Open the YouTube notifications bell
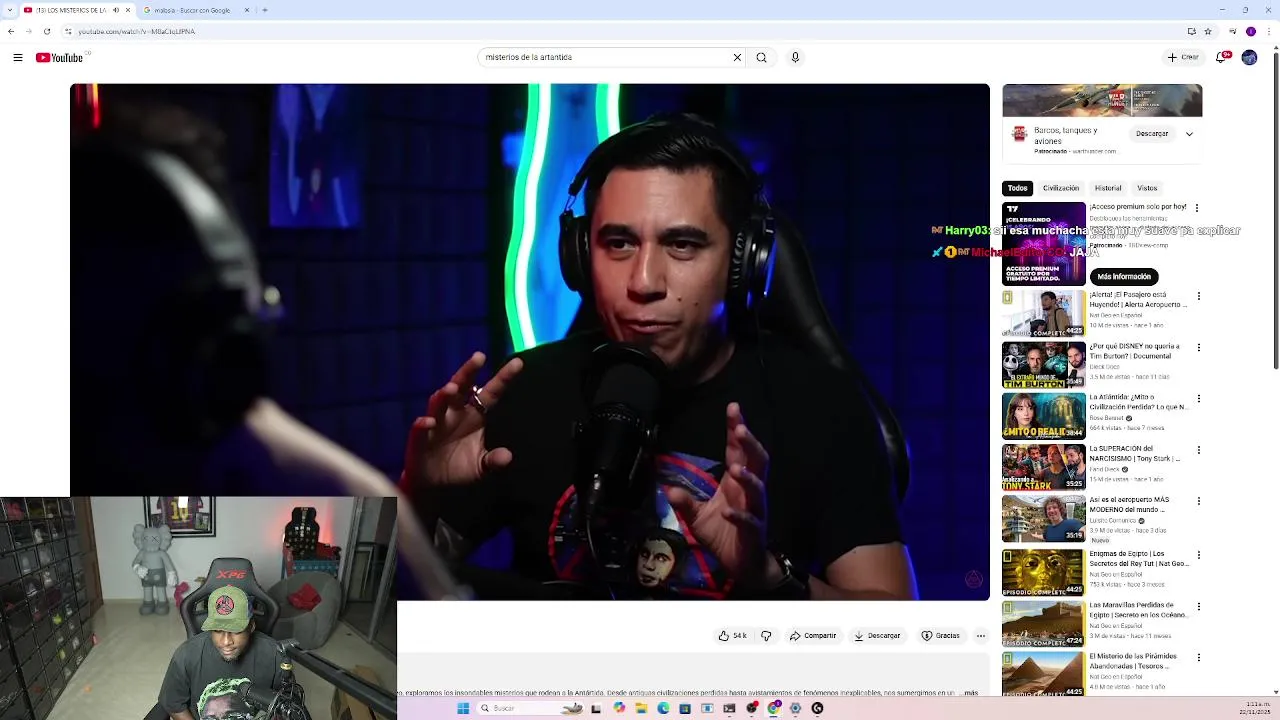The image size is (1280, 720). click(x=1221, y=57)
